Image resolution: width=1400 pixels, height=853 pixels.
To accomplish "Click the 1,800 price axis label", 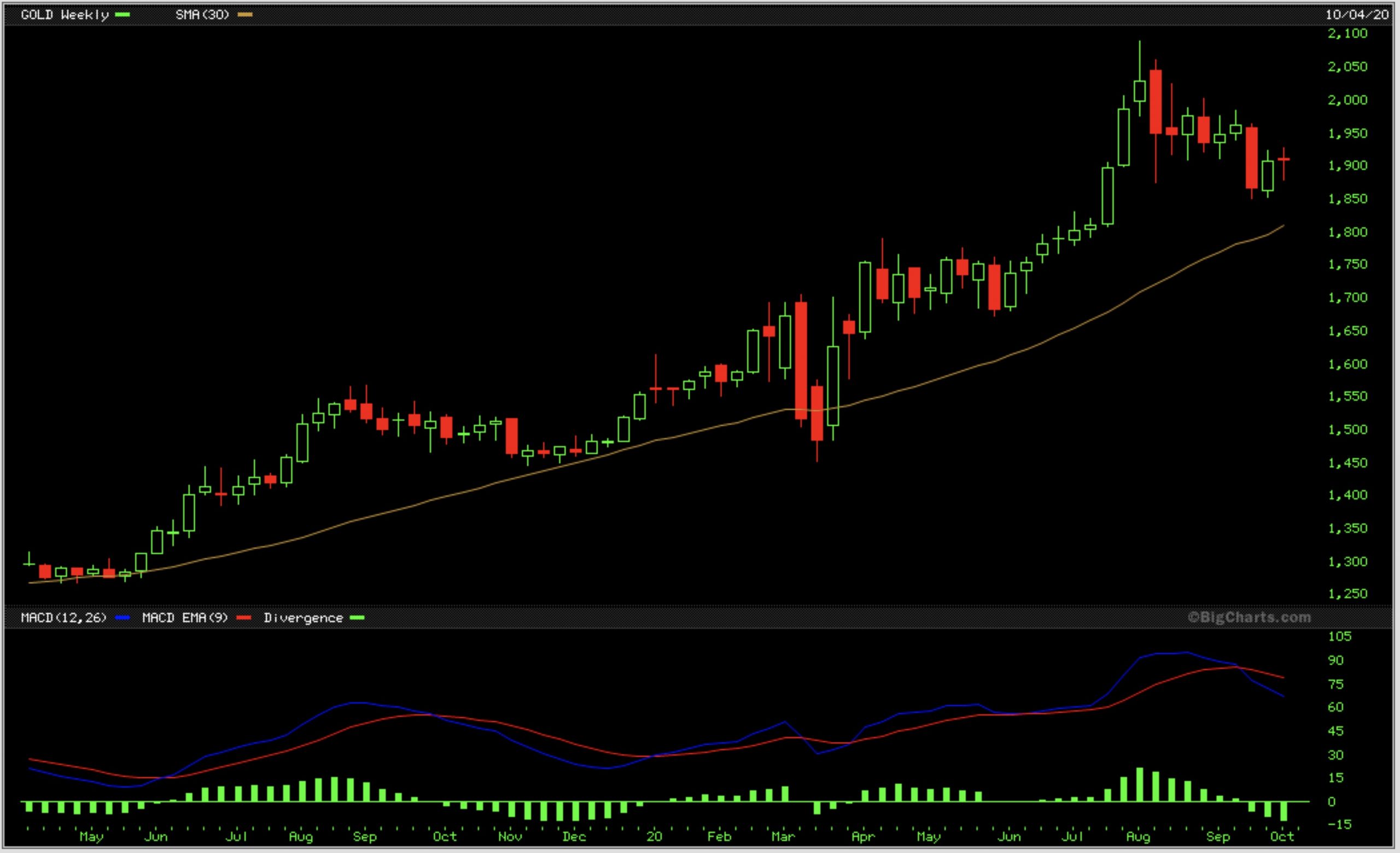I will point(1347,232).
